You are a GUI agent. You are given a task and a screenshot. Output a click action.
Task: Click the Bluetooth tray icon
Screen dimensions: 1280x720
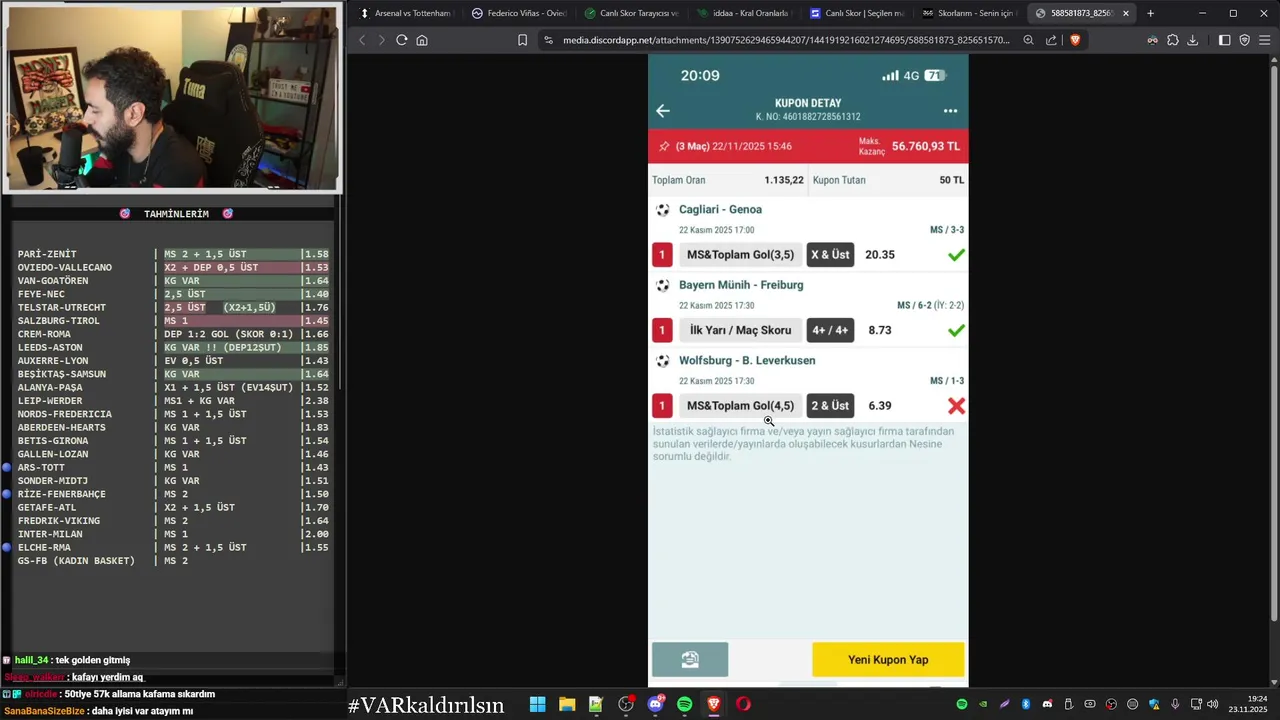pyautogui.click(x=1026, y=704)
